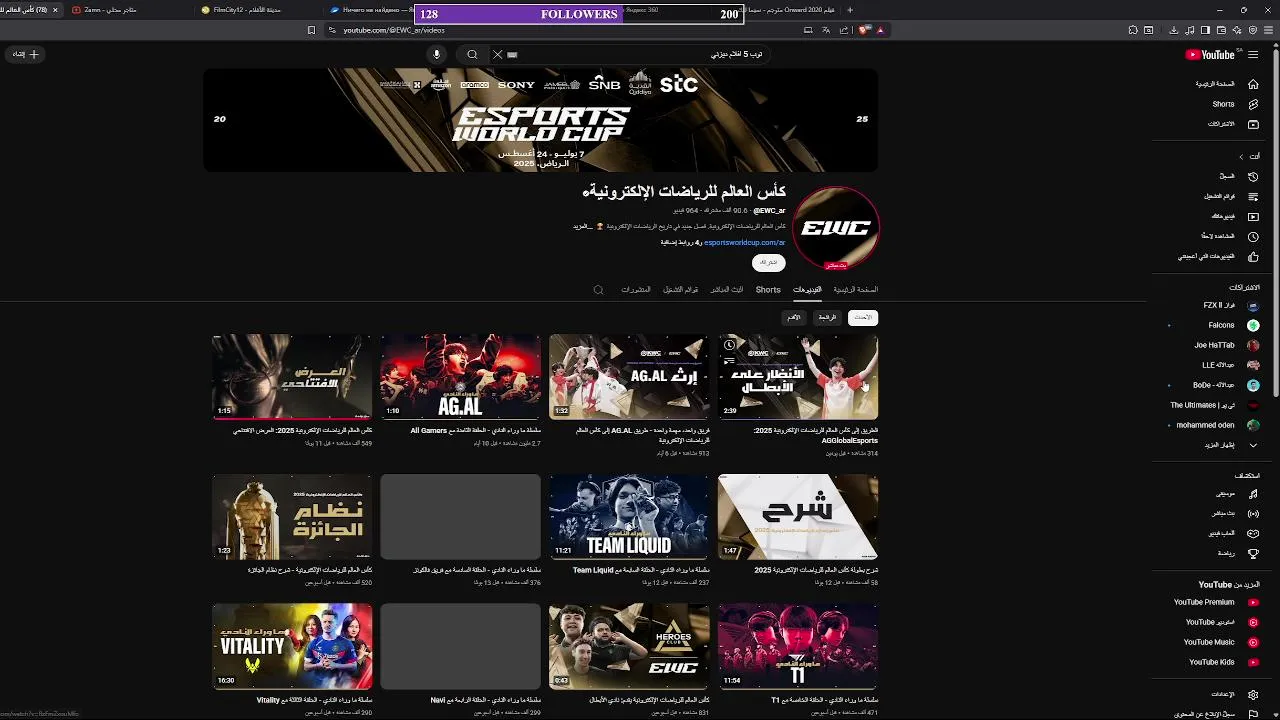This screenshot has width=1280, height=720.
Task: Open a new browser tab with plus
Action: coord(850,10)
